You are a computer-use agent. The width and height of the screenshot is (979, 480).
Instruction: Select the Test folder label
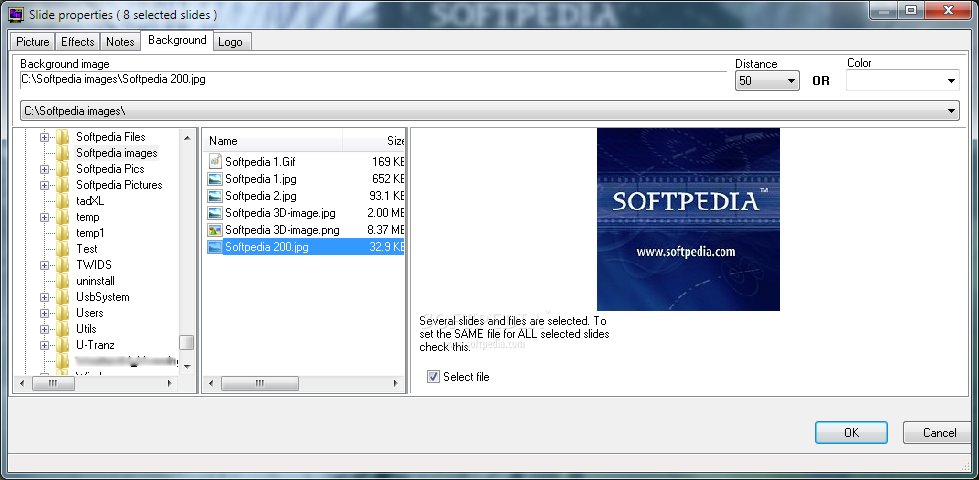pyautogui.click(x=87, y=249)
